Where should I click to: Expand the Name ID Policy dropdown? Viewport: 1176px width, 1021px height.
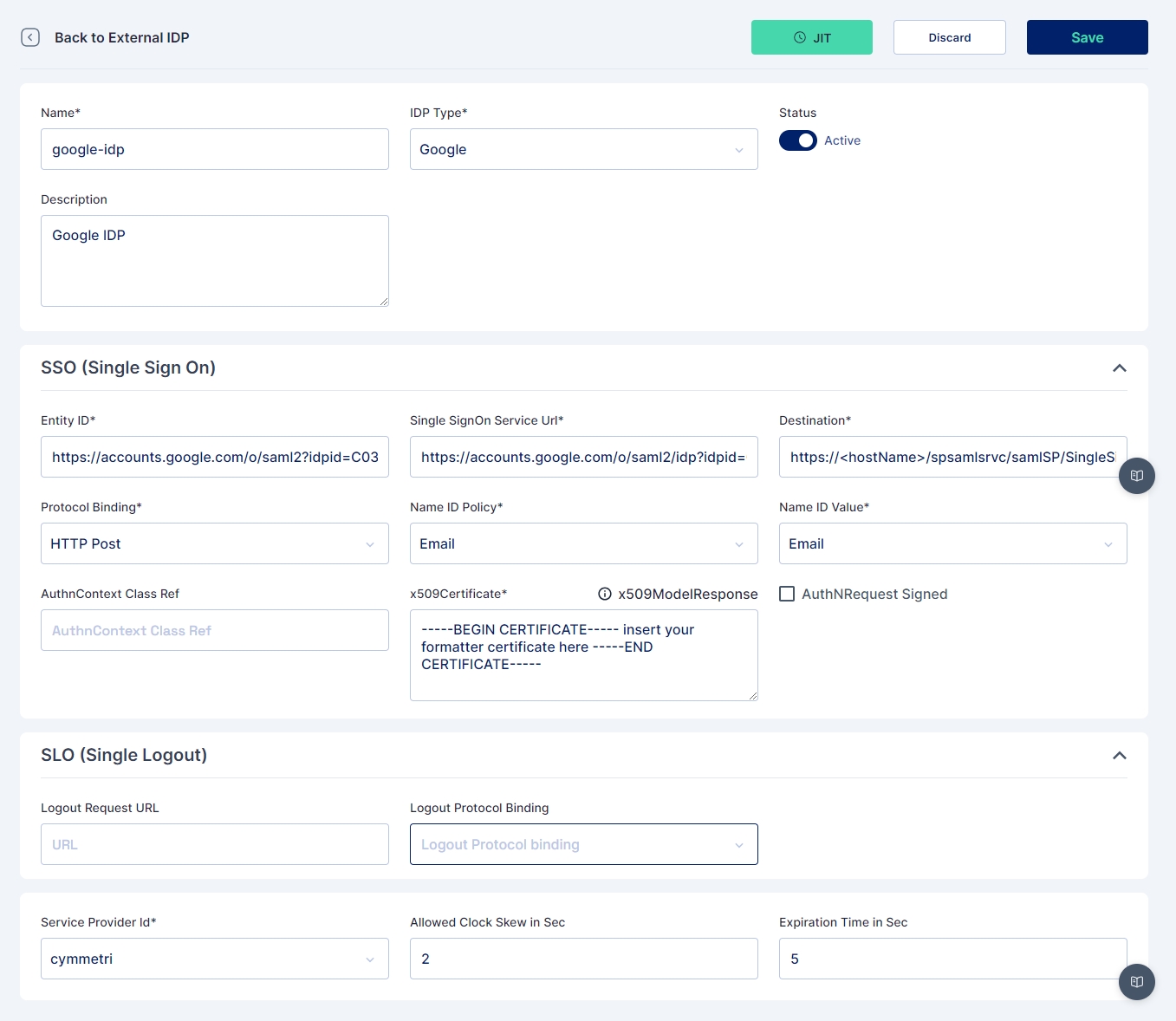583,543
